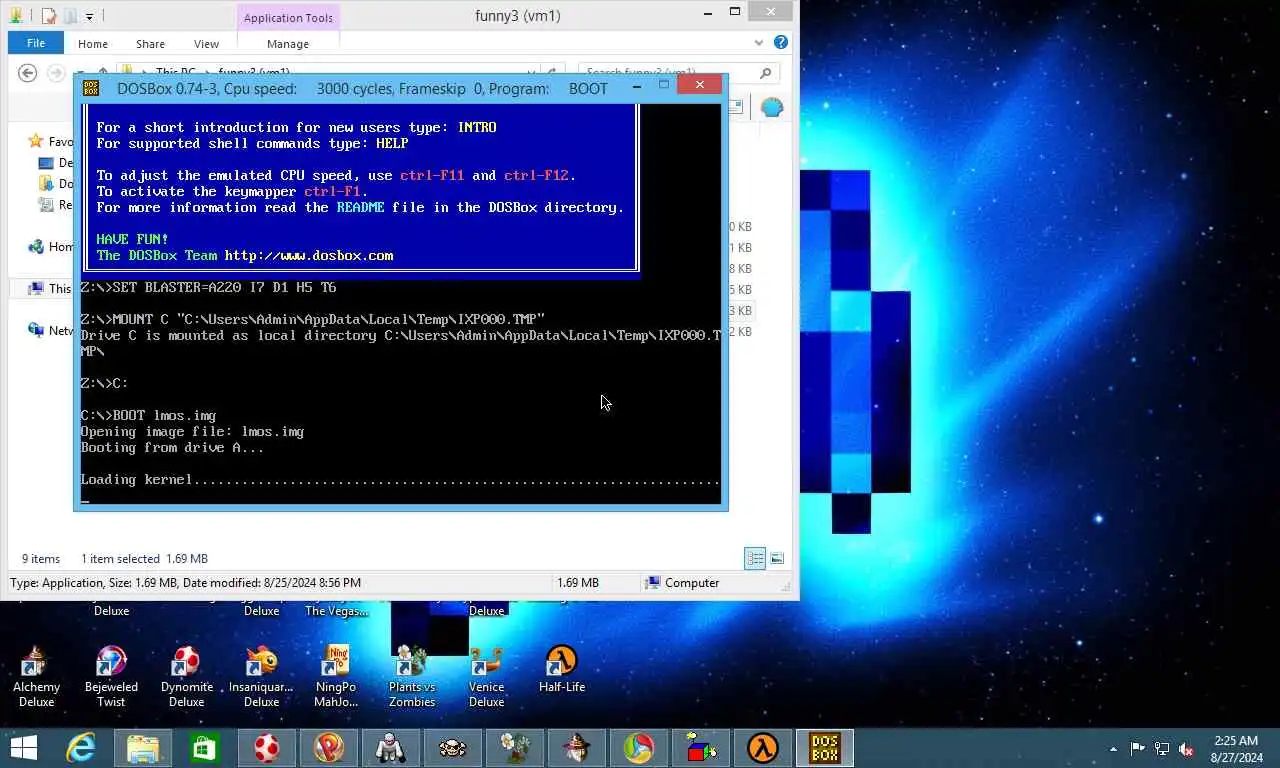Screen dimensions: 1280x768
Task: Click the 'Type: Application' details status line
Action: pos(186,583)
